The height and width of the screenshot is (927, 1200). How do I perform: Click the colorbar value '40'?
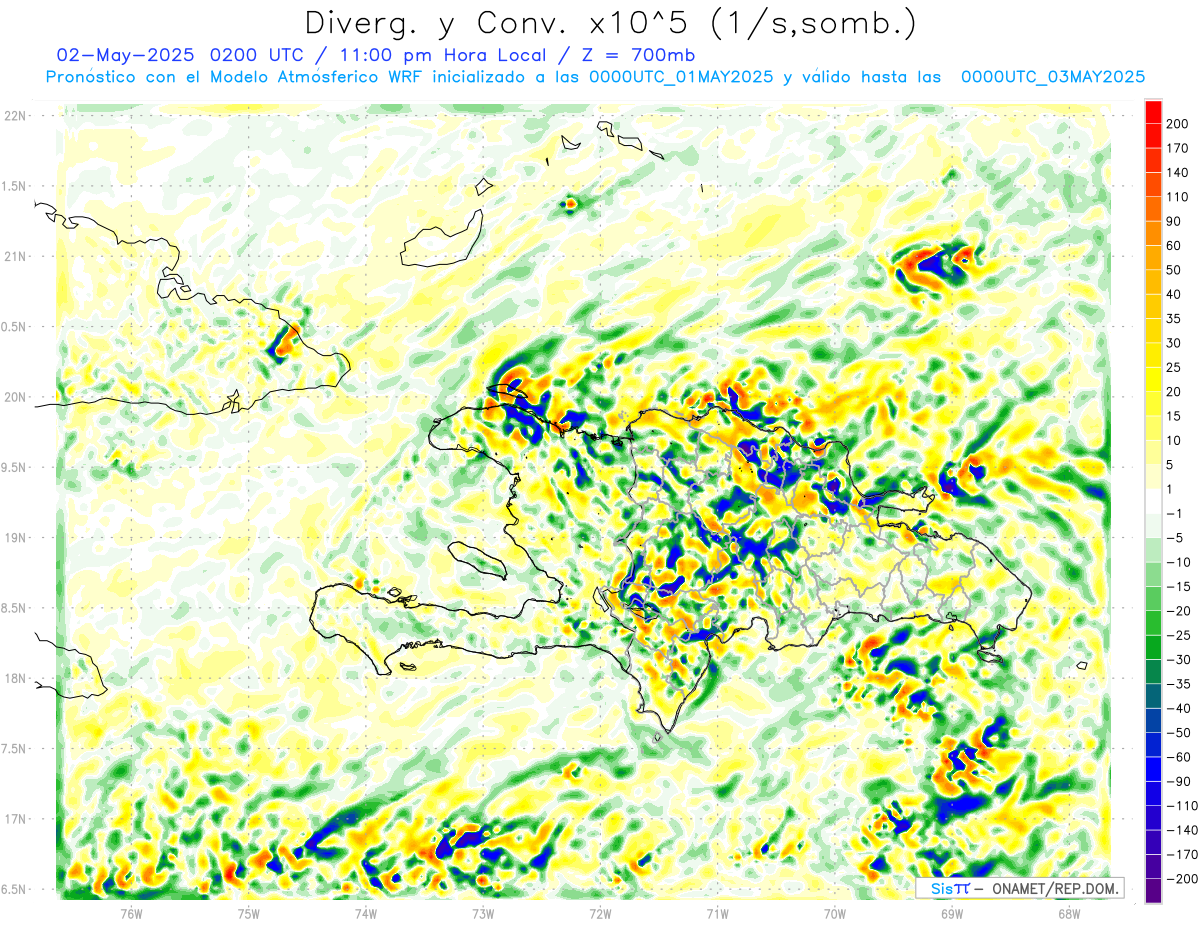click(1174, 294)
